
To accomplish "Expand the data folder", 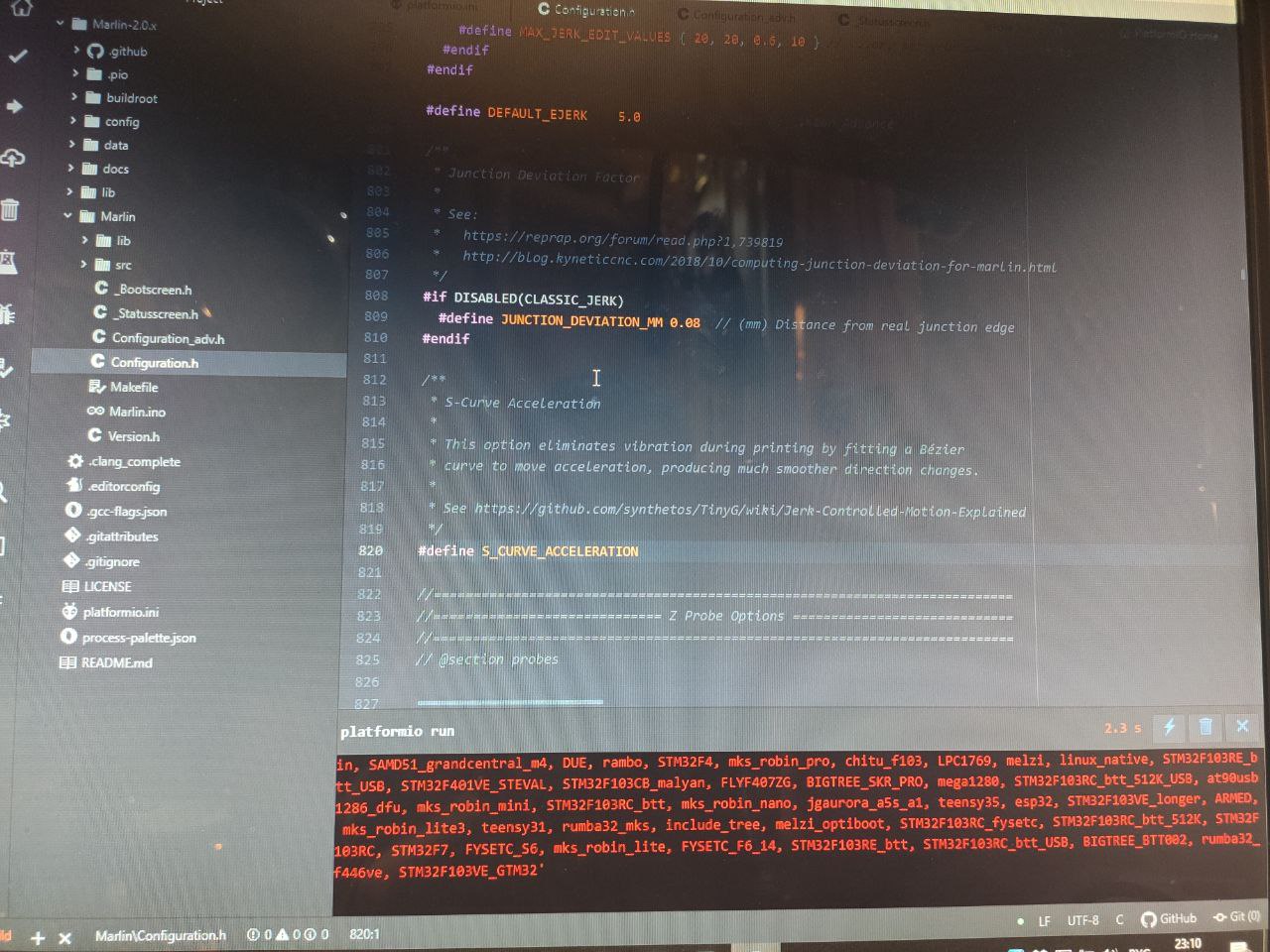I will pos(72,145).
